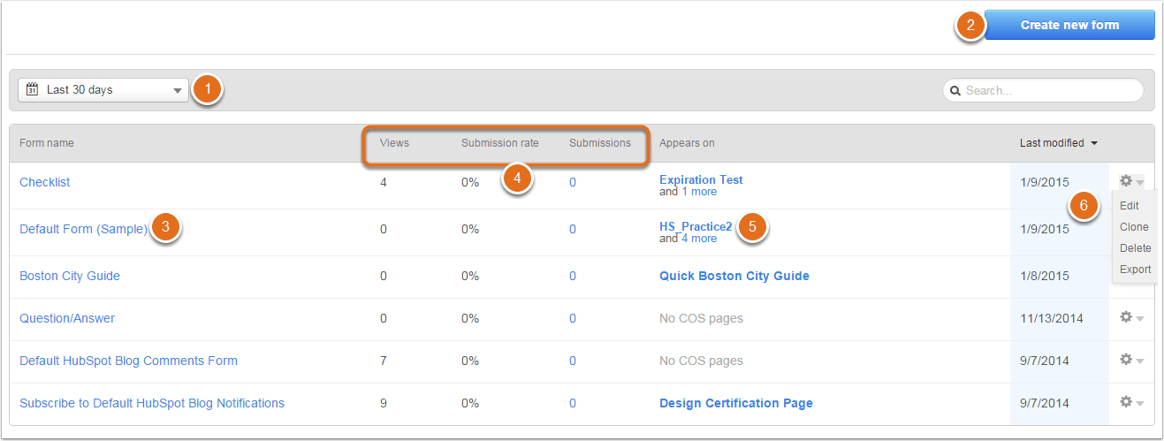1164x441 pixels.
Task: Click submissions count 0 for Blog Notifications row
Action: click(x=572, y=403)
